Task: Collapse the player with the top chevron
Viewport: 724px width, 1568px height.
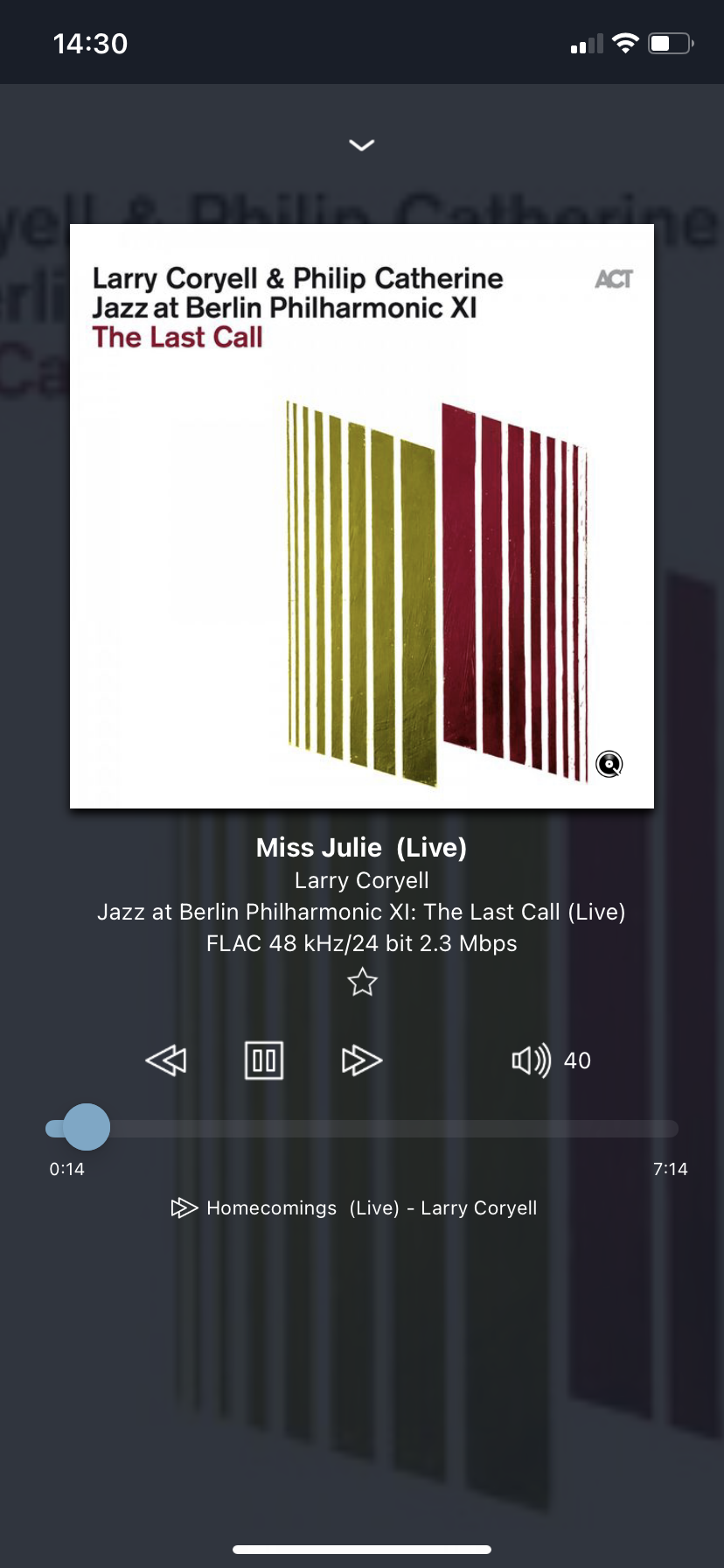Action: click(x=361, y=145)
